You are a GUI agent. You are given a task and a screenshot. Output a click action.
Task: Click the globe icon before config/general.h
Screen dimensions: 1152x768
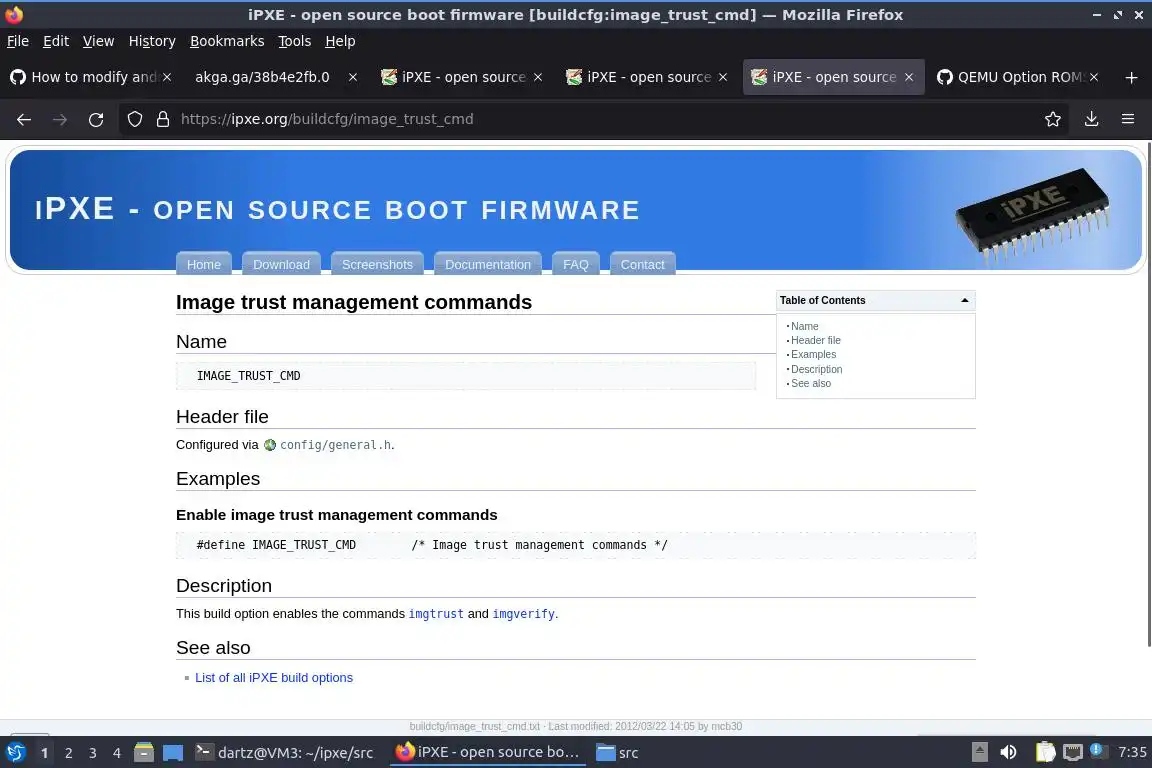coord(270,445)
